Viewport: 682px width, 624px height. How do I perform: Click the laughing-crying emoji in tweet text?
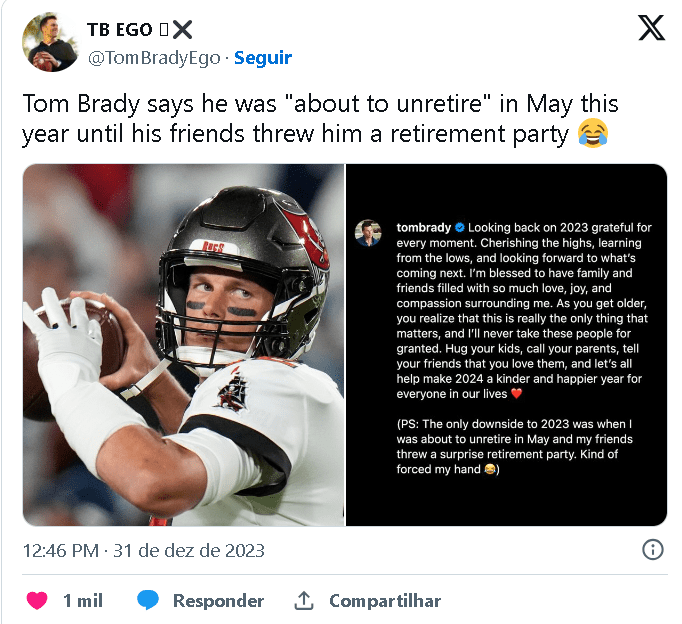(593, 133)
